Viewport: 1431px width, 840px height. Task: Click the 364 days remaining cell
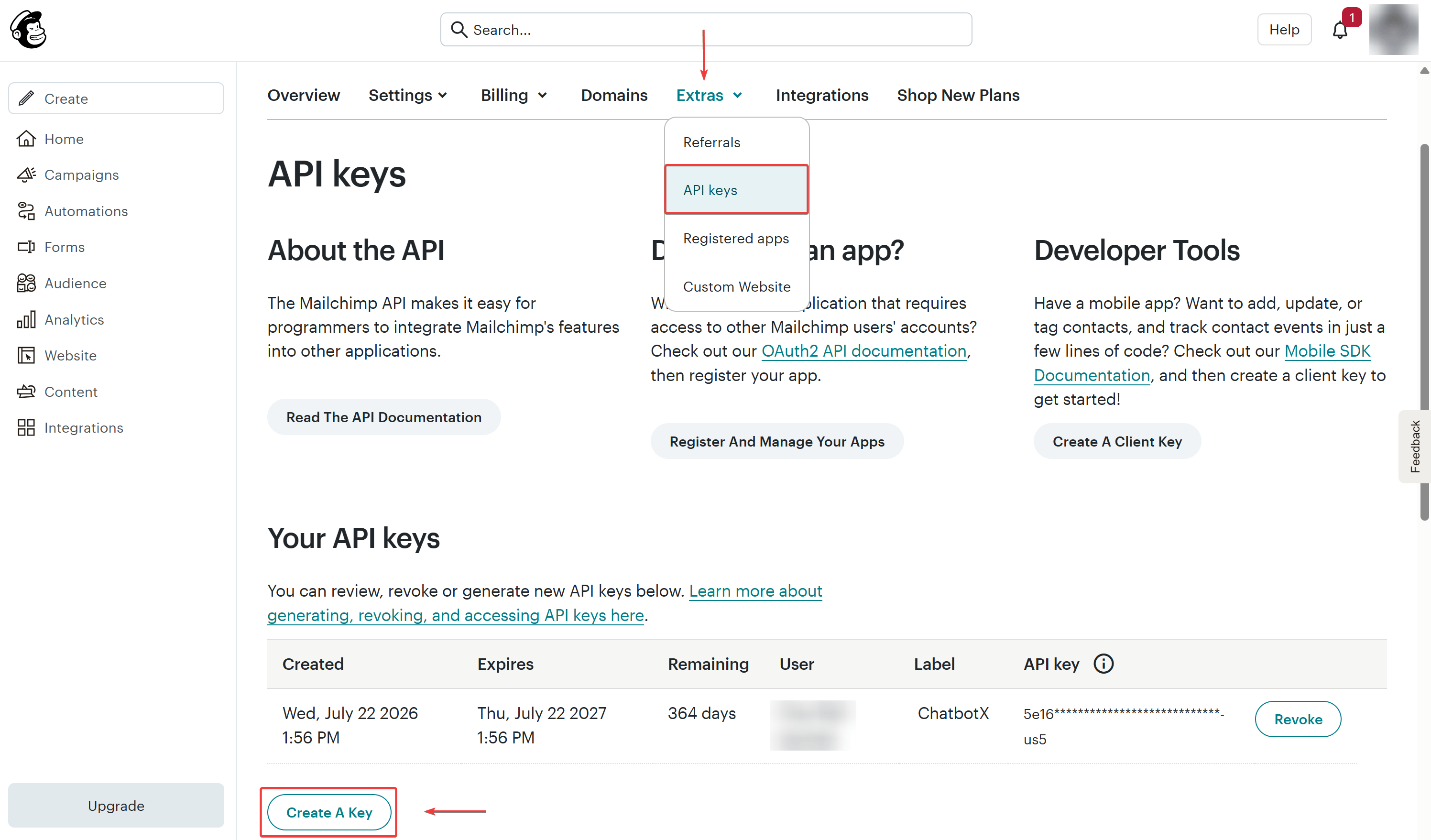pyautogui.click(x=702, y=713)
